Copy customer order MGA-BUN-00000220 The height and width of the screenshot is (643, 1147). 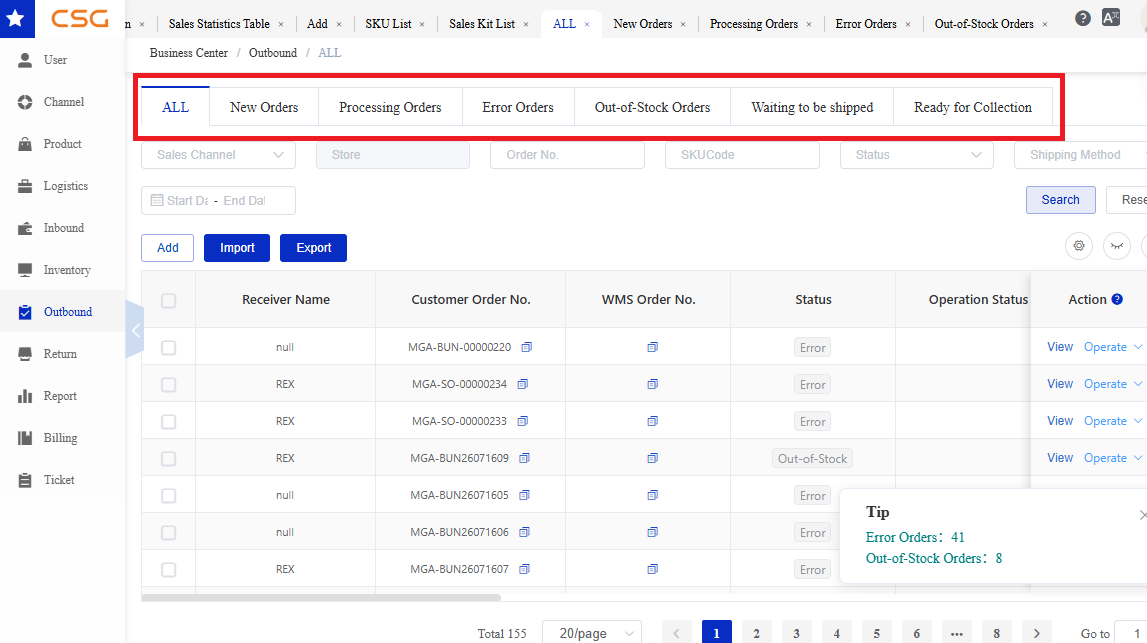tap(527, 347)
